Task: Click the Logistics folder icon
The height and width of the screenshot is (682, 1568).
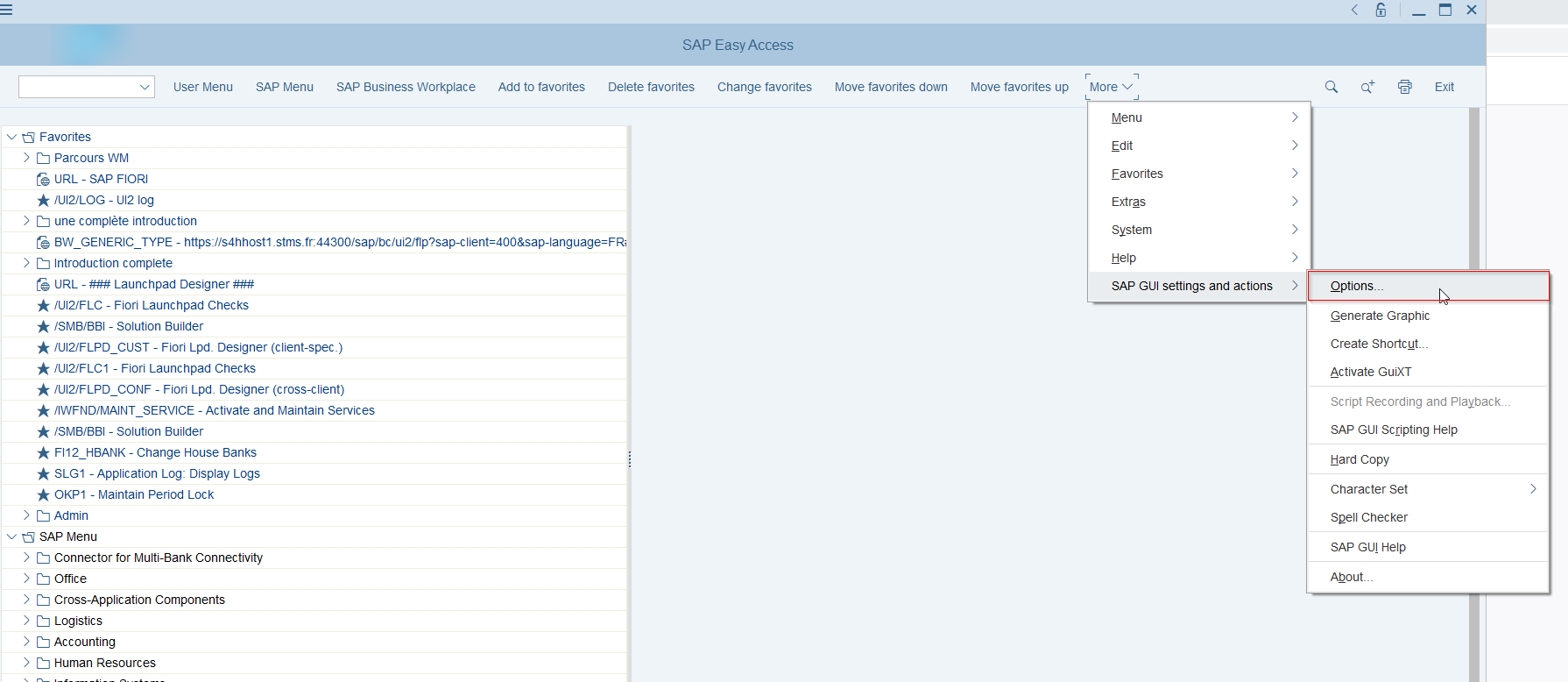Action: point(43,621)
